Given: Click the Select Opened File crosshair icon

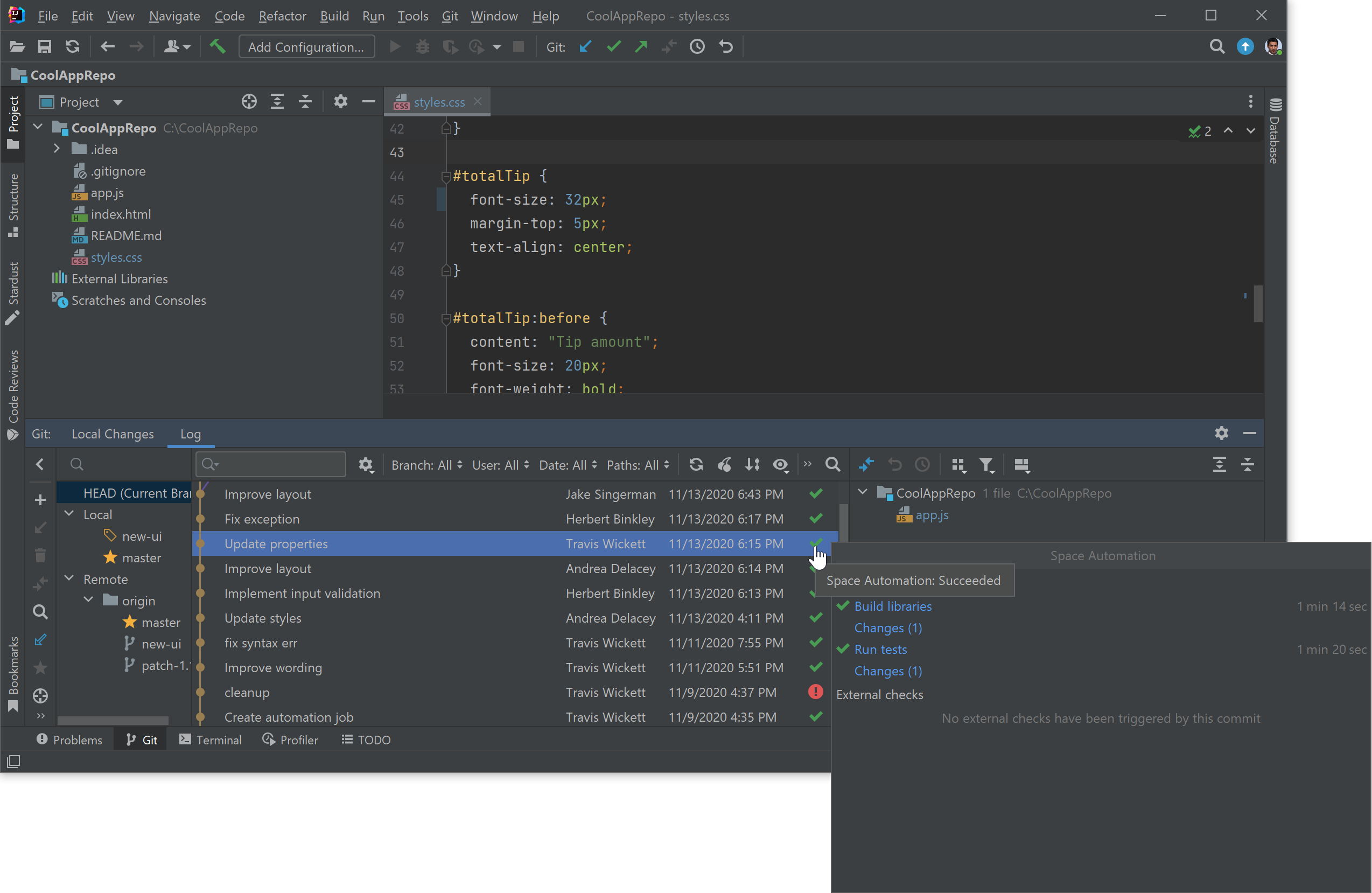Looking at the screenshot, I should tap(249, 102).
